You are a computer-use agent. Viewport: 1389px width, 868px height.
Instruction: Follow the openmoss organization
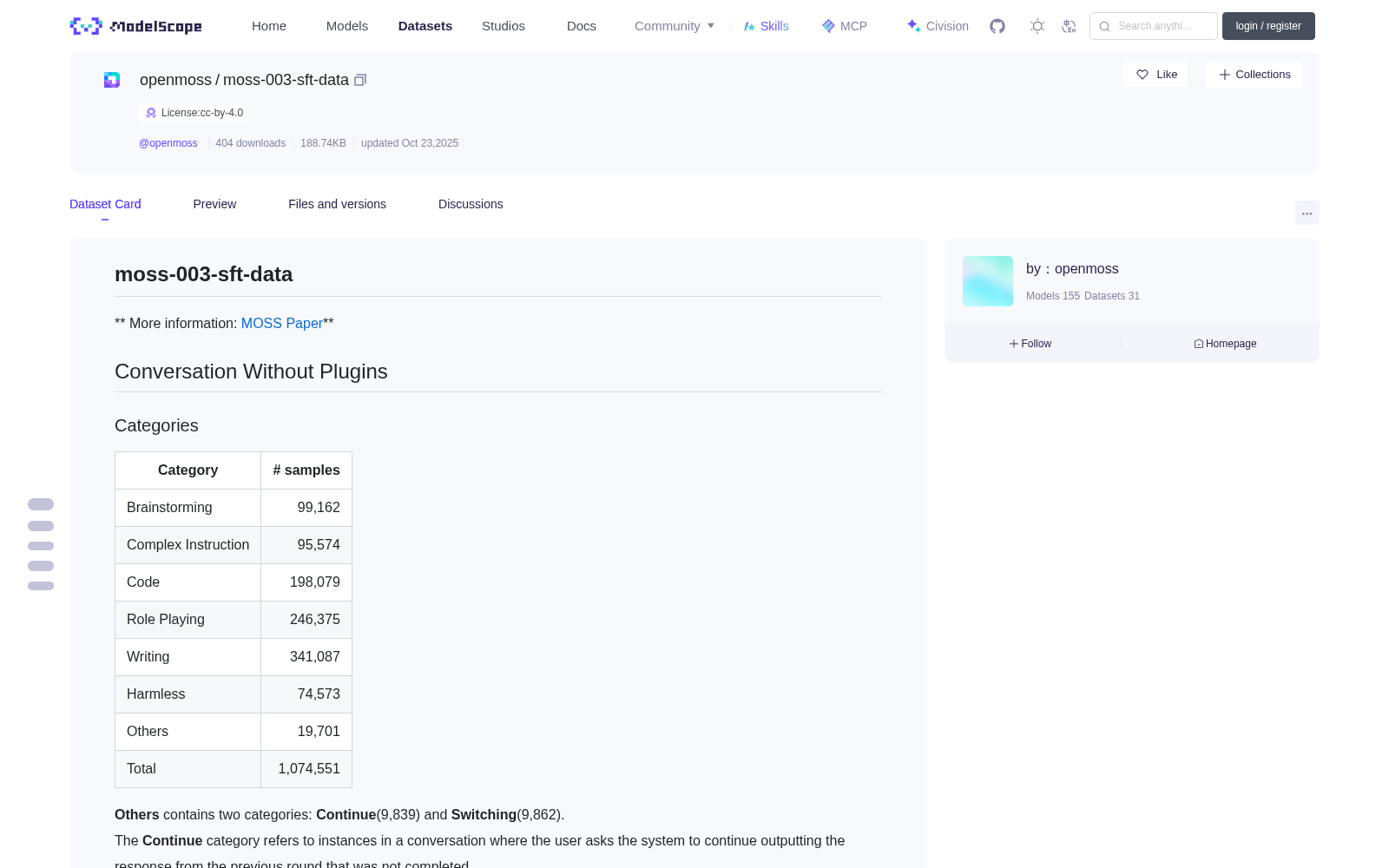pos(1030,344)
